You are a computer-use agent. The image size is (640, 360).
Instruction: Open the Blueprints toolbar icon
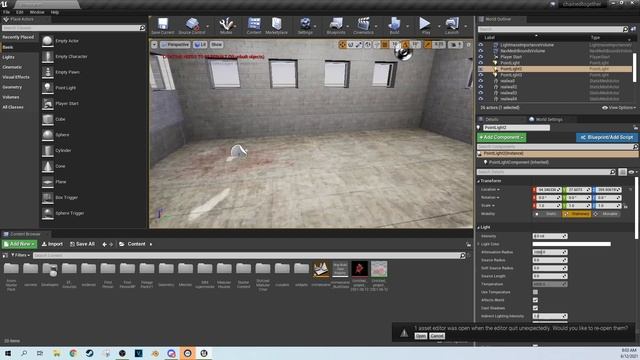[336, 26]
